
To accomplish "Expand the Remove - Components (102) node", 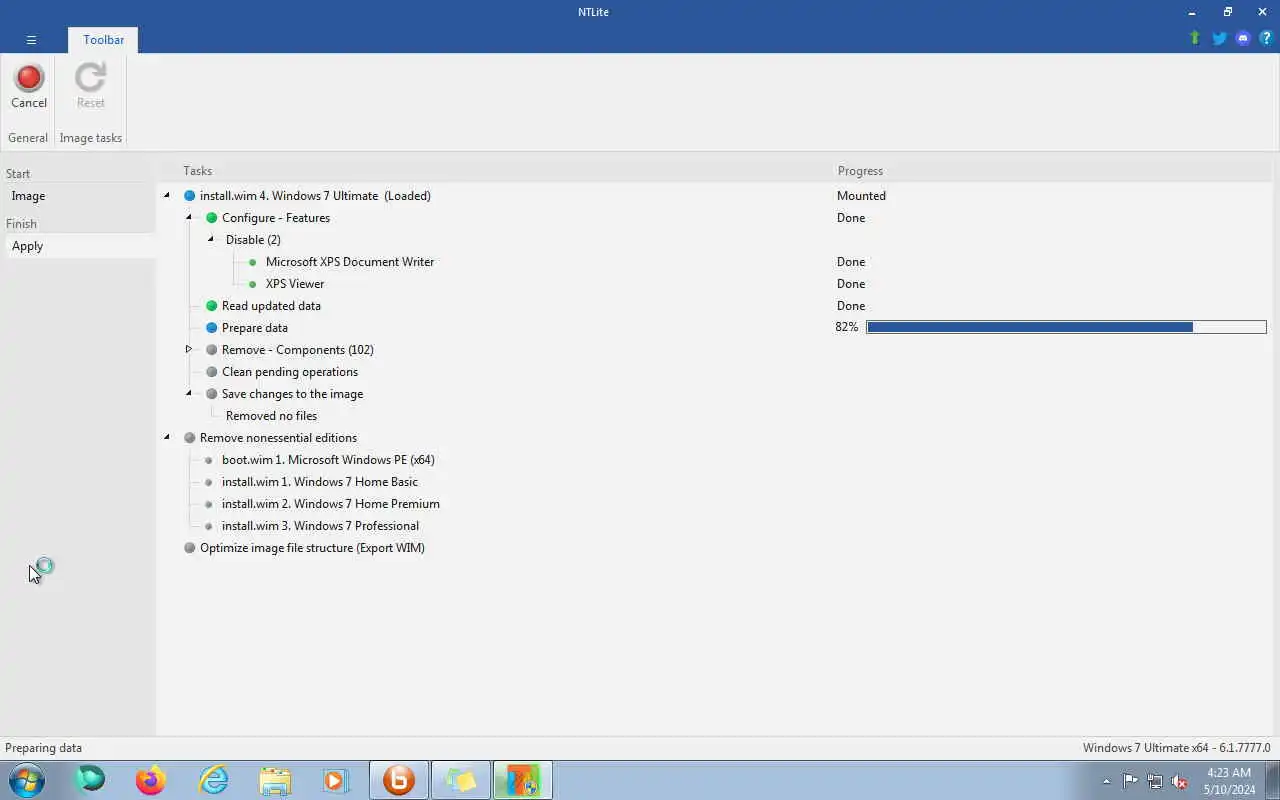I will tap(188, 350).
